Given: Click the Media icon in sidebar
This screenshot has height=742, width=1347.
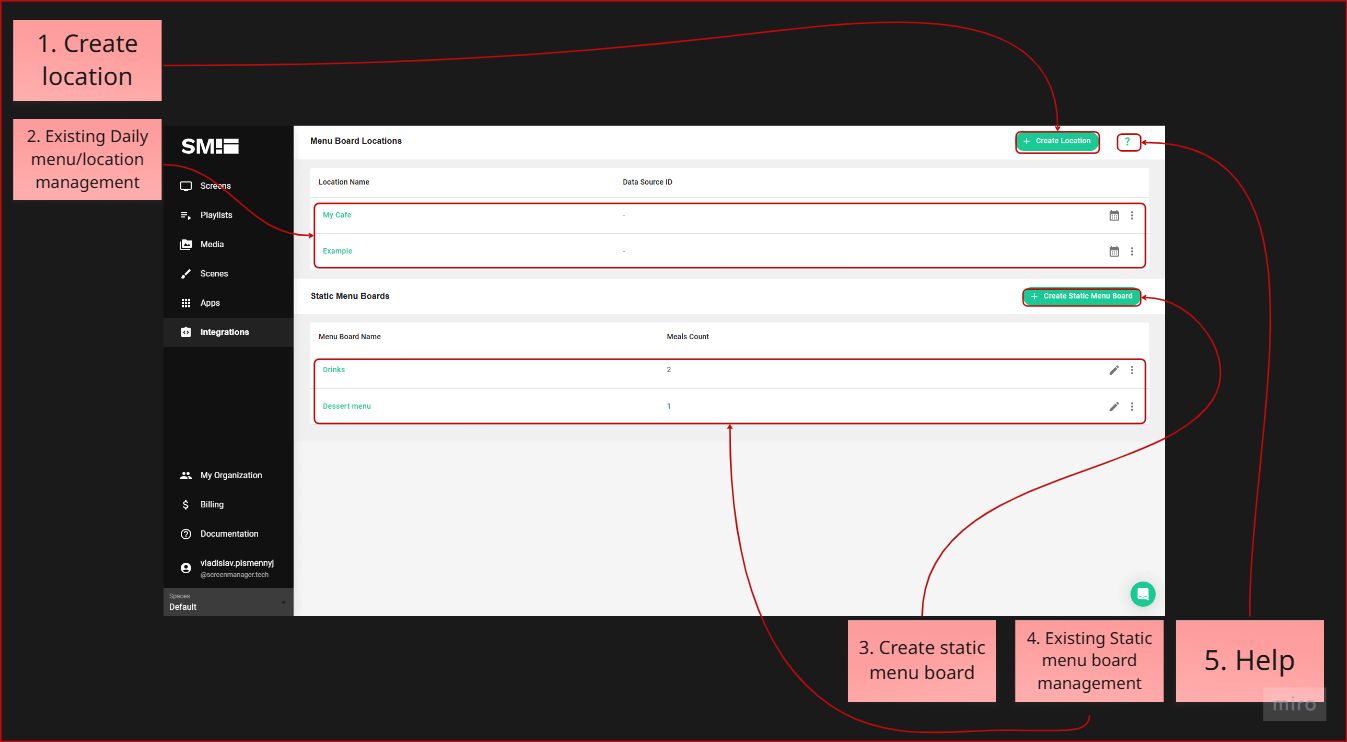Looking at the screenshot, I should click(x=185, y=244).
